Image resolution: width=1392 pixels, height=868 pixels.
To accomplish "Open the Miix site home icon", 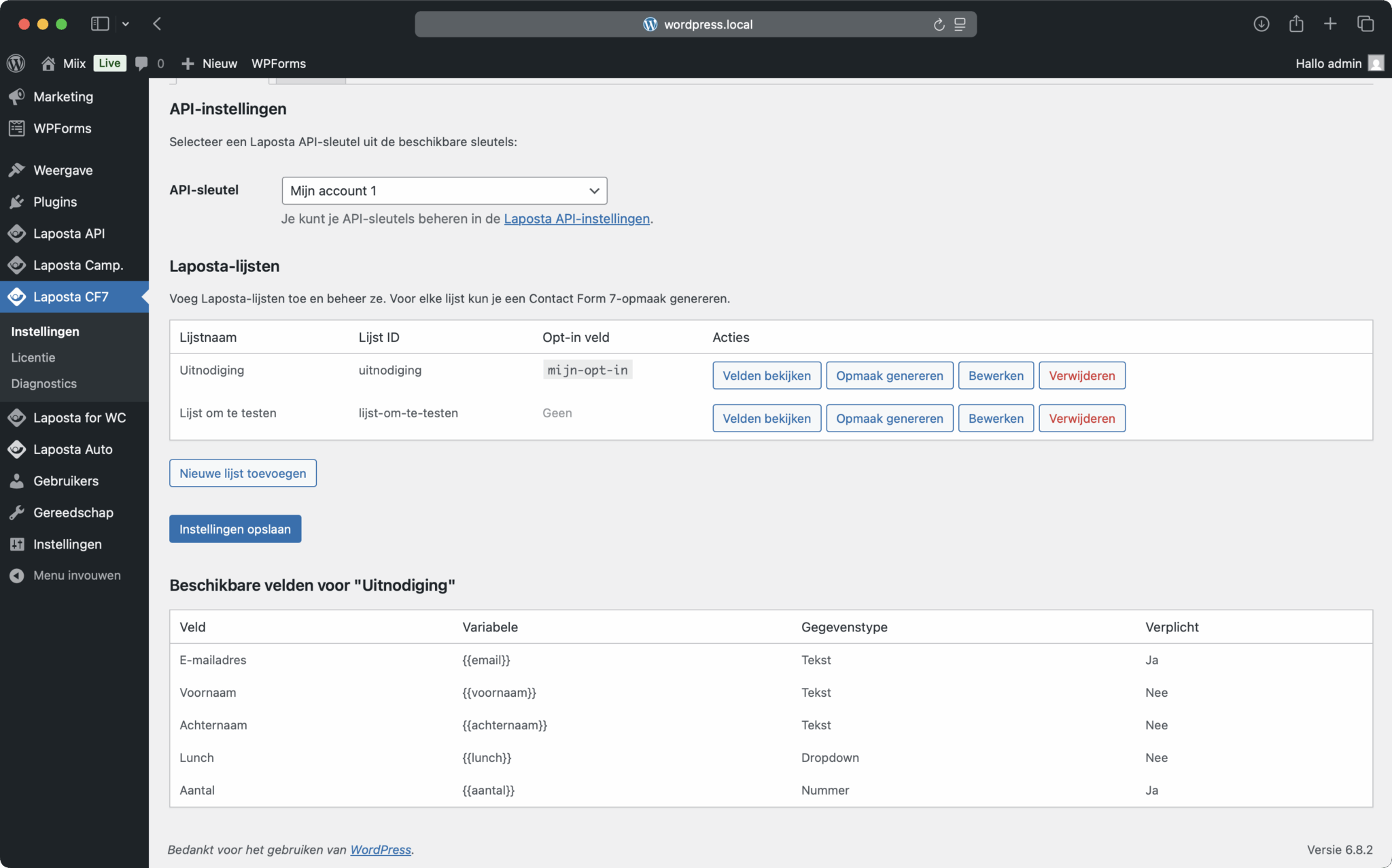I will [x=48, y=63].
